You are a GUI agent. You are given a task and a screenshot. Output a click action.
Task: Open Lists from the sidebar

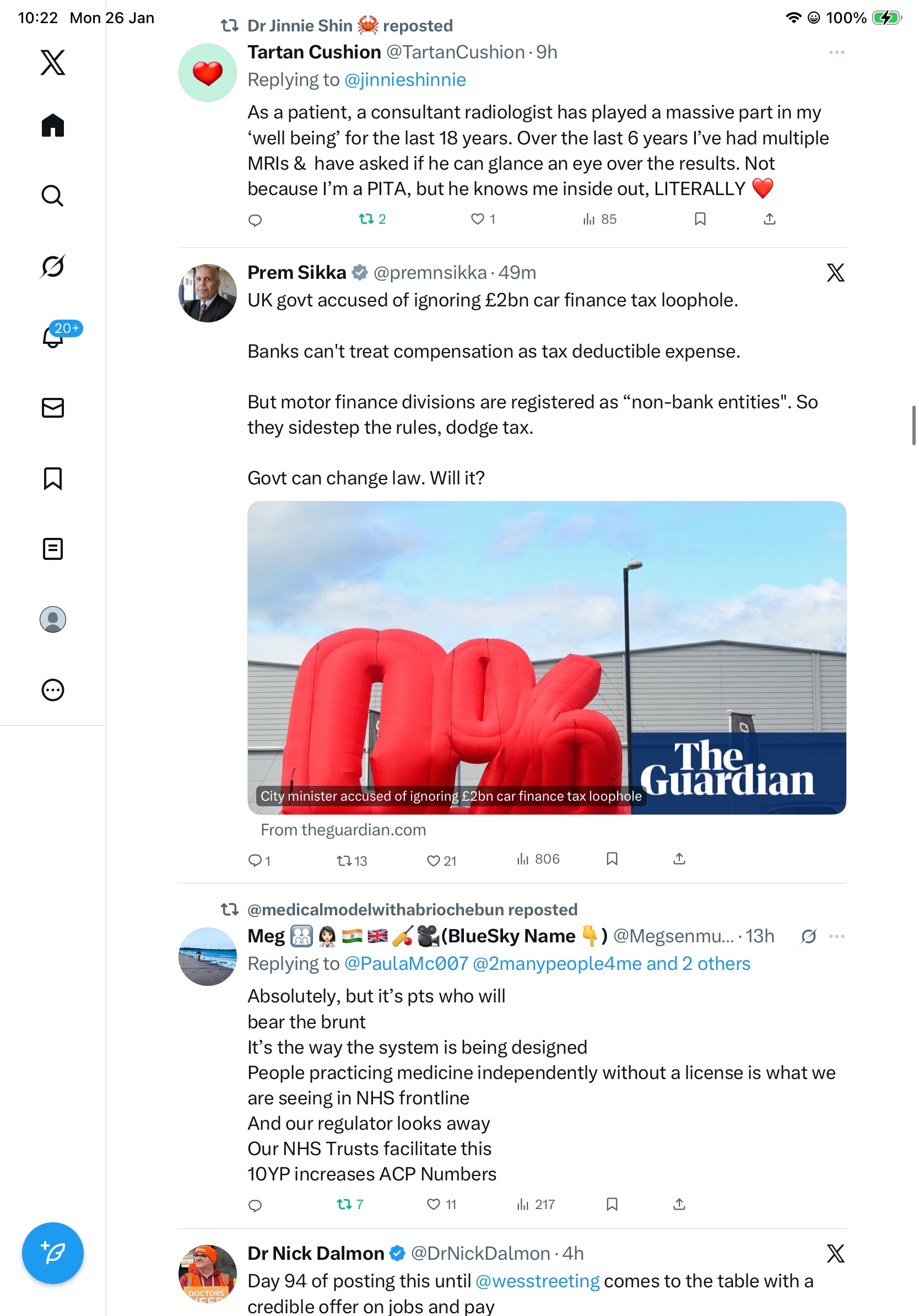(53, 548)
